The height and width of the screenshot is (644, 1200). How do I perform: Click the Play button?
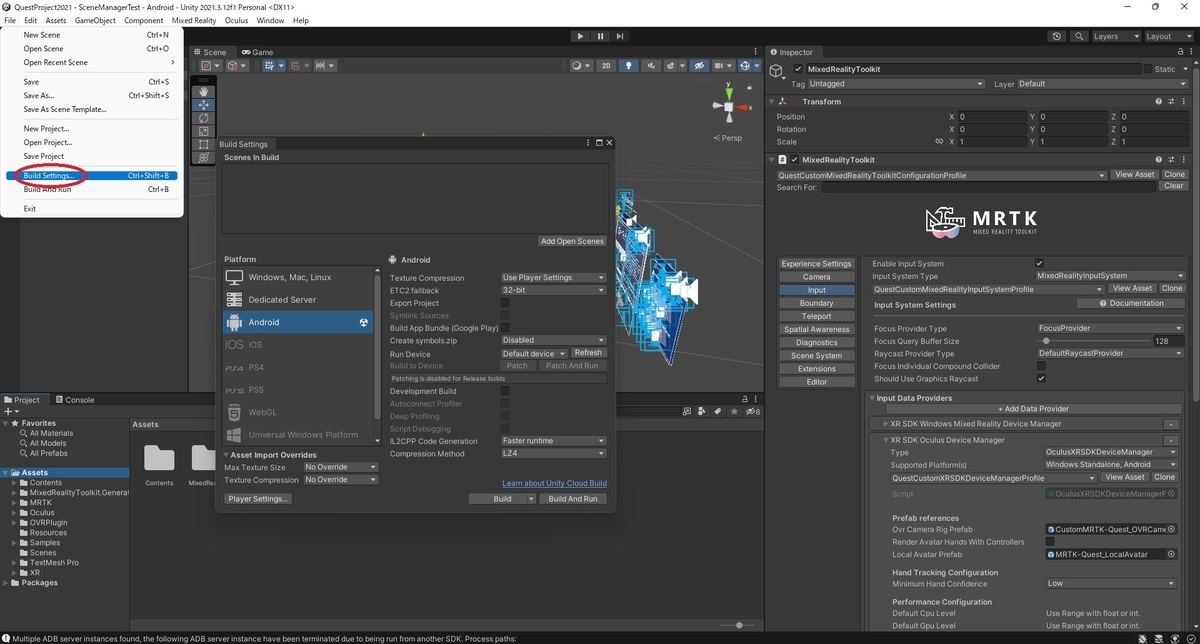(x=580, y=36)
